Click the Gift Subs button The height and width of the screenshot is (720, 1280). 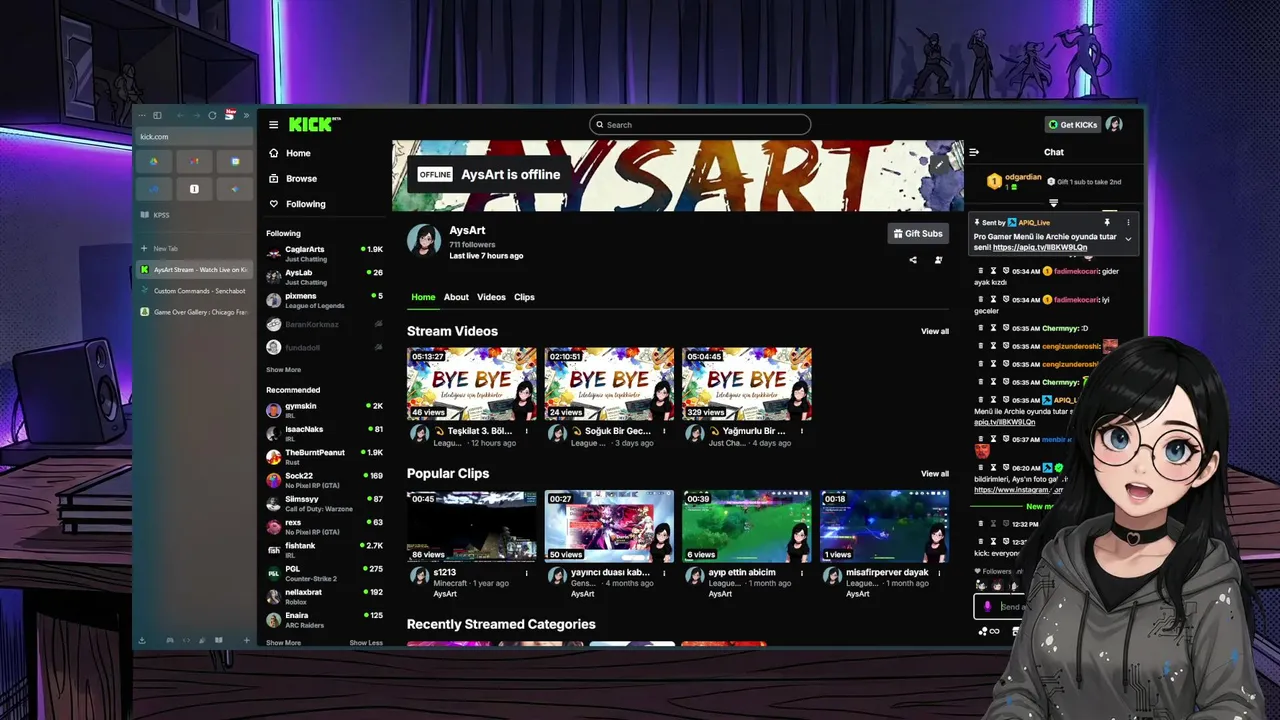tap(918, 233)
